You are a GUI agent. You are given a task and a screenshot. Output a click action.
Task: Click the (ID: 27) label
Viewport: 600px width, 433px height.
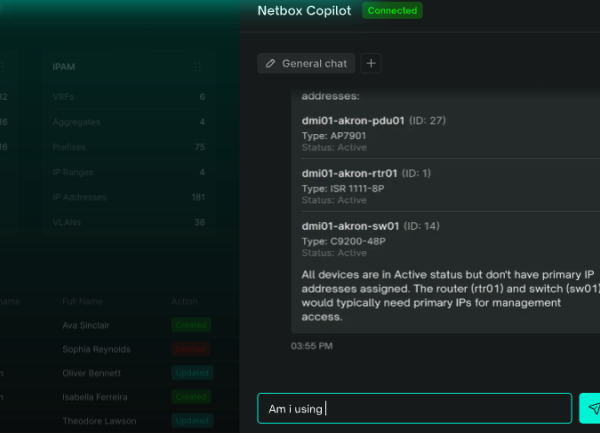427,121
